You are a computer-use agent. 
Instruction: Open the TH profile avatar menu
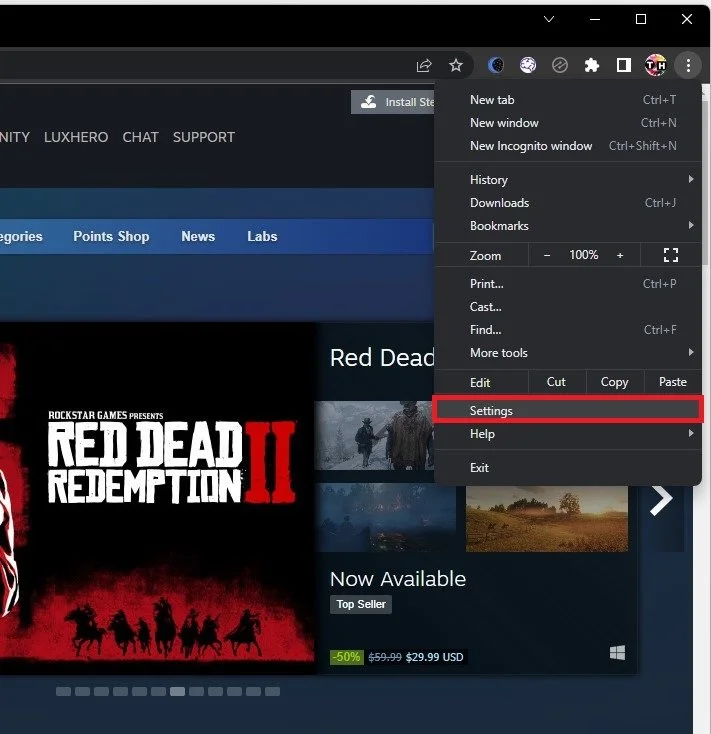click(x=656, y=65)
